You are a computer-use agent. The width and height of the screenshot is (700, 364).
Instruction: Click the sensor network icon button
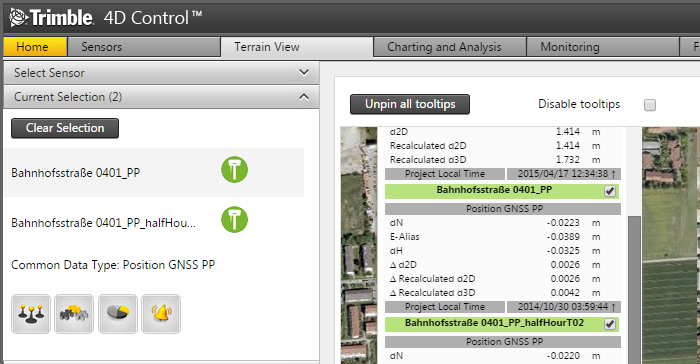pyautogui.click(x=31, y=314)
